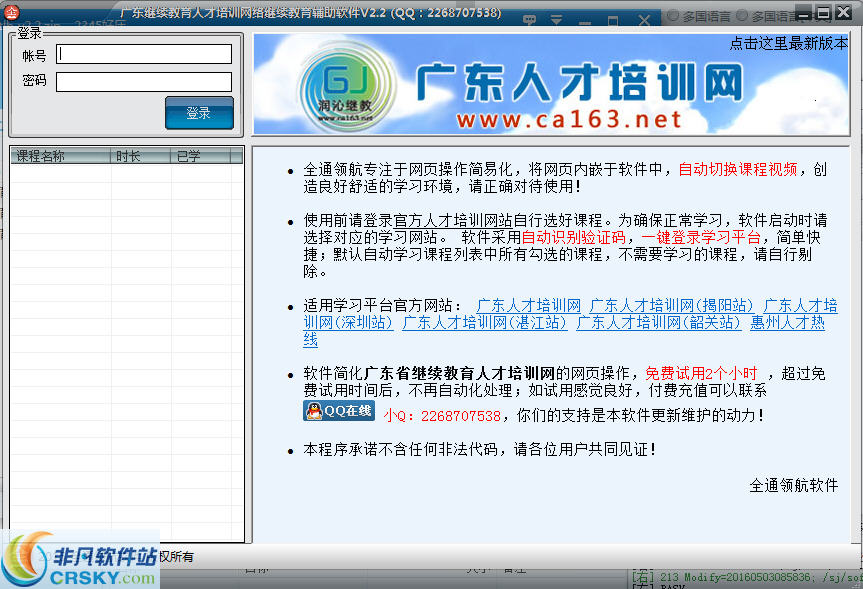Close the software window
This screenshot has height=589, width=863.
tap(843, 13)
